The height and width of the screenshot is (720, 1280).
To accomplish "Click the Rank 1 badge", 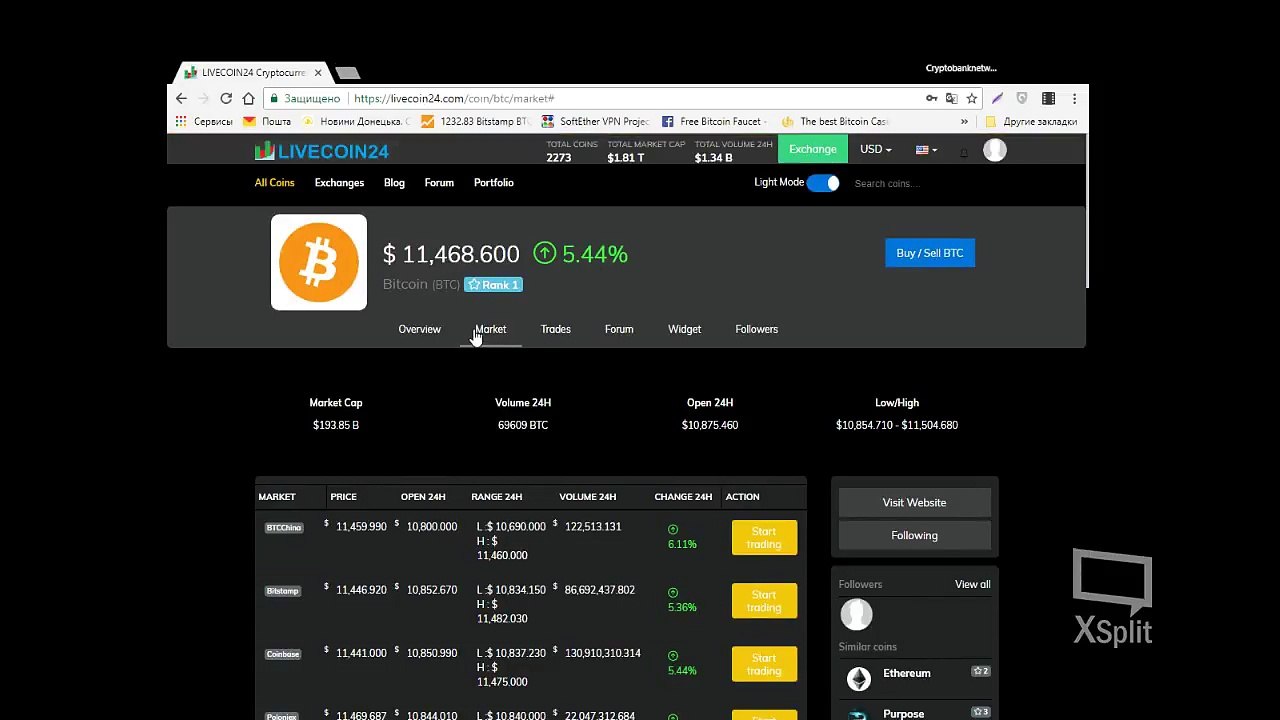I will tap(493, 285).
